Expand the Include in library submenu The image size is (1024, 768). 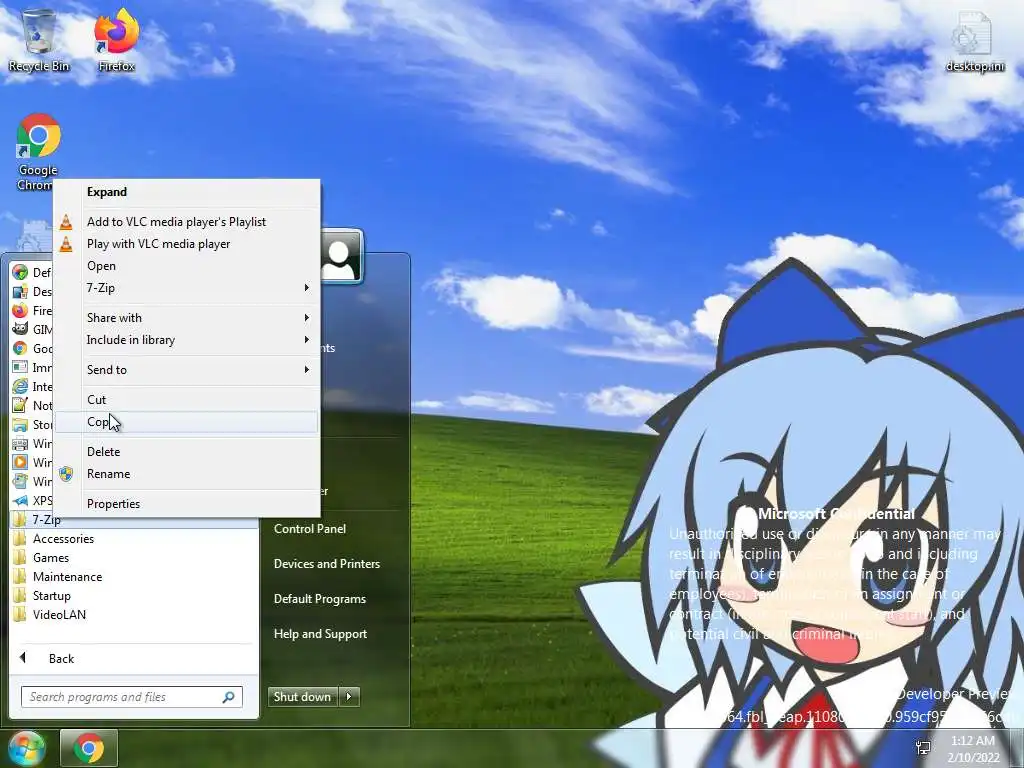click(x=186, y=340)
